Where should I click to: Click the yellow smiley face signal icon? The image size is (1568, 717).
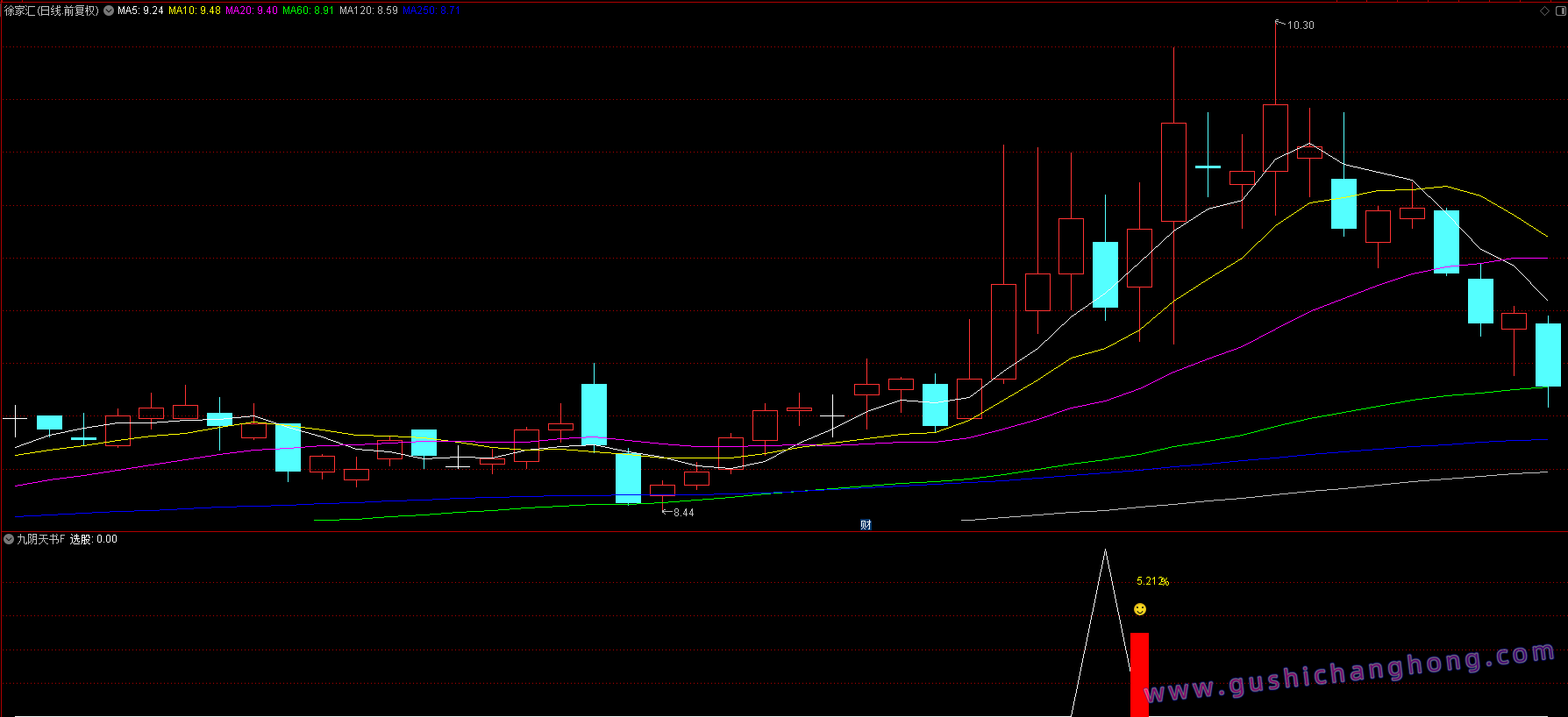click(1140, 609)
